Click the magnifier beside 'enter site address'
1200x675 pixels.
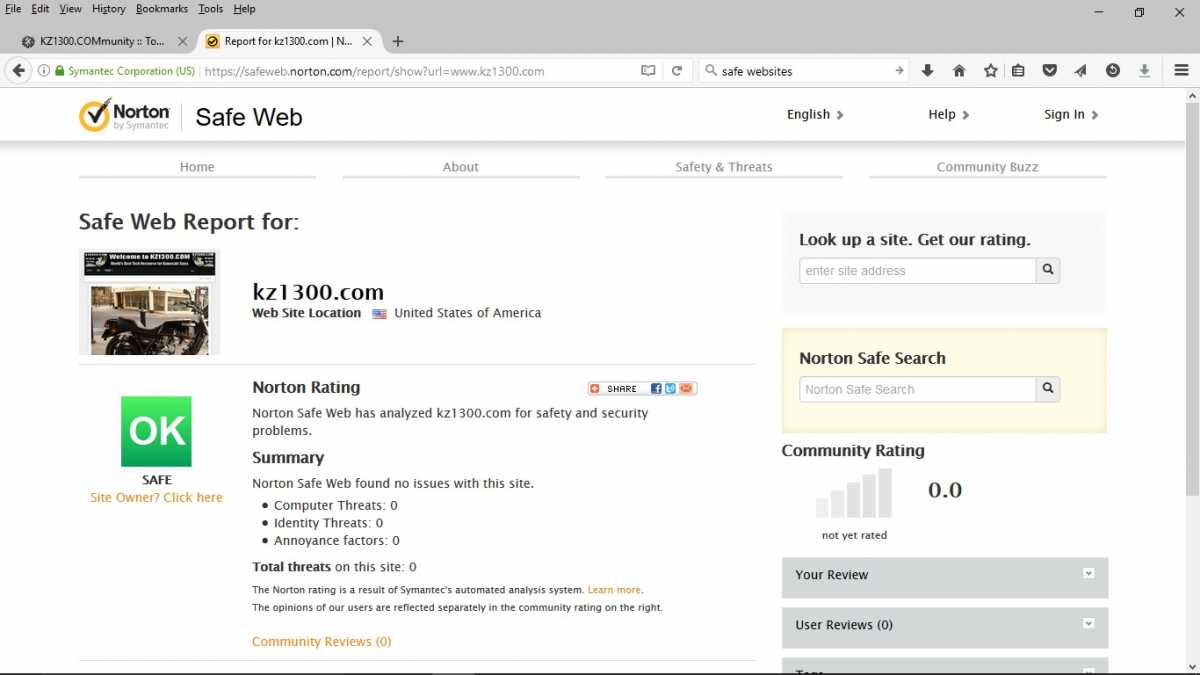(x=1048, y=270)
